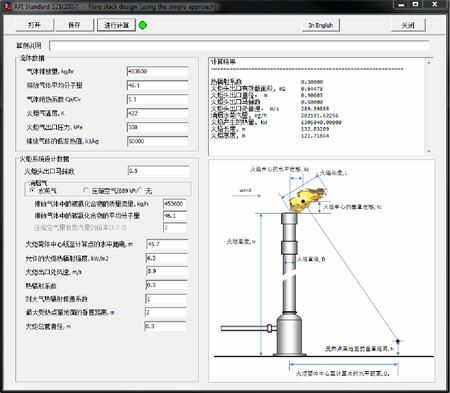The width and height of the screenshot is (450, 393).
Task: Click vertical distance from ground field 2
Action: pos(166,313)
